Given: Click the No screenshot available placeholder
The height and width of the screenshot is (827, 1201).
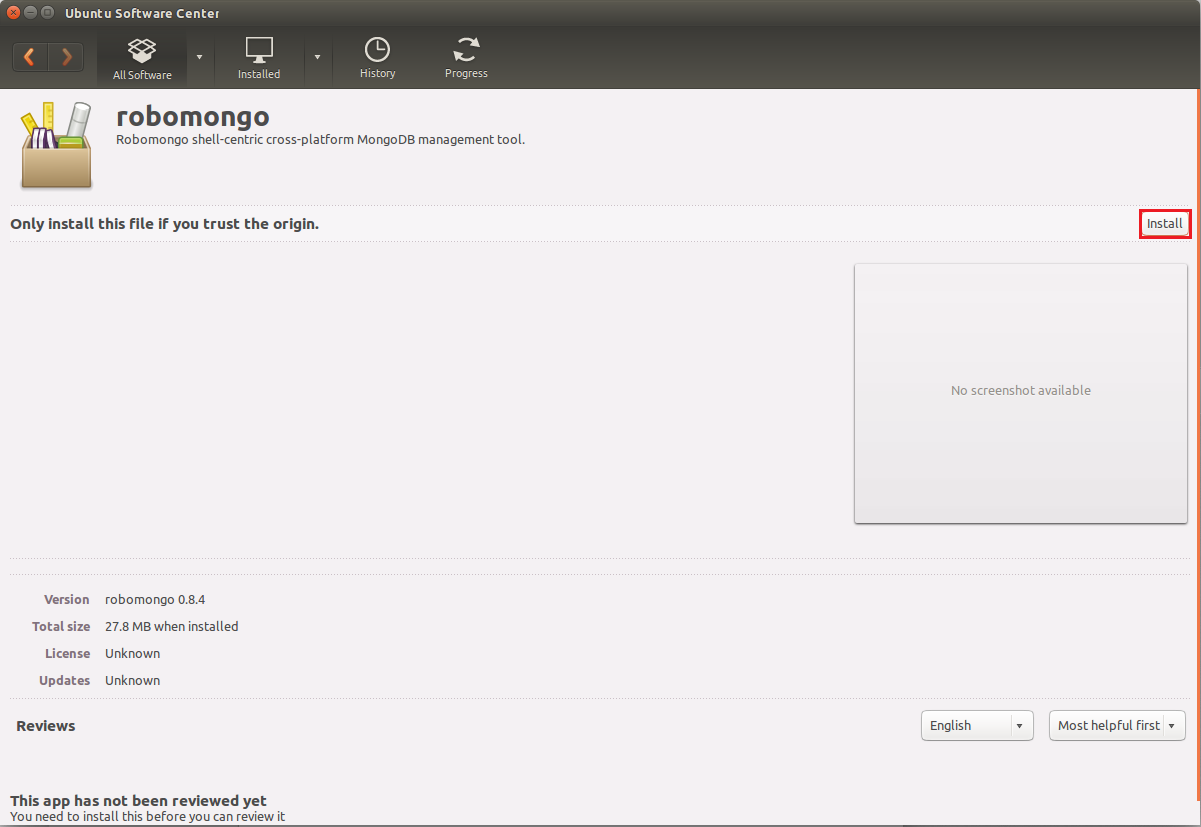Looking at the screenshot, I should coord(1021,393).
